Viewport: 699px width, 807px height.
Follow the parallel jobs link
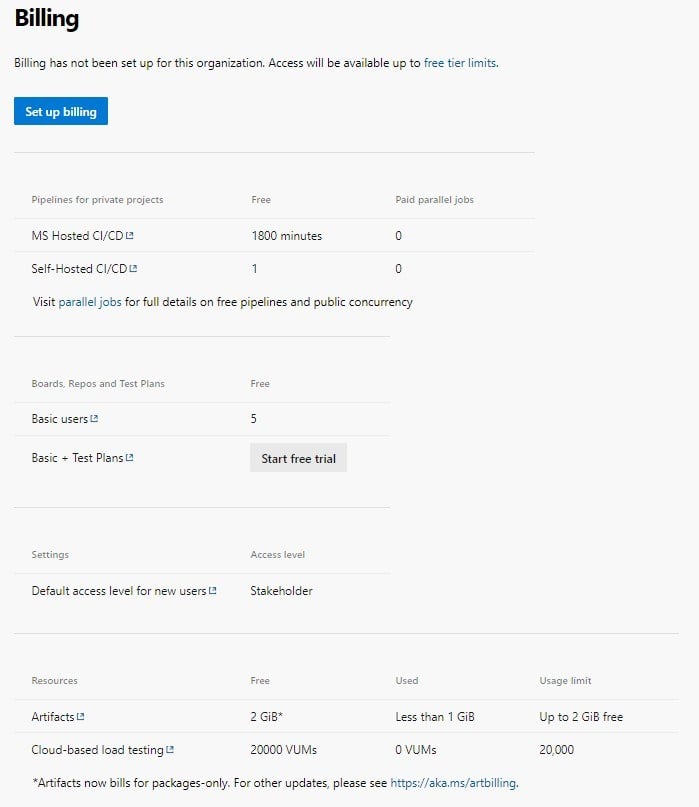(90, 302)
